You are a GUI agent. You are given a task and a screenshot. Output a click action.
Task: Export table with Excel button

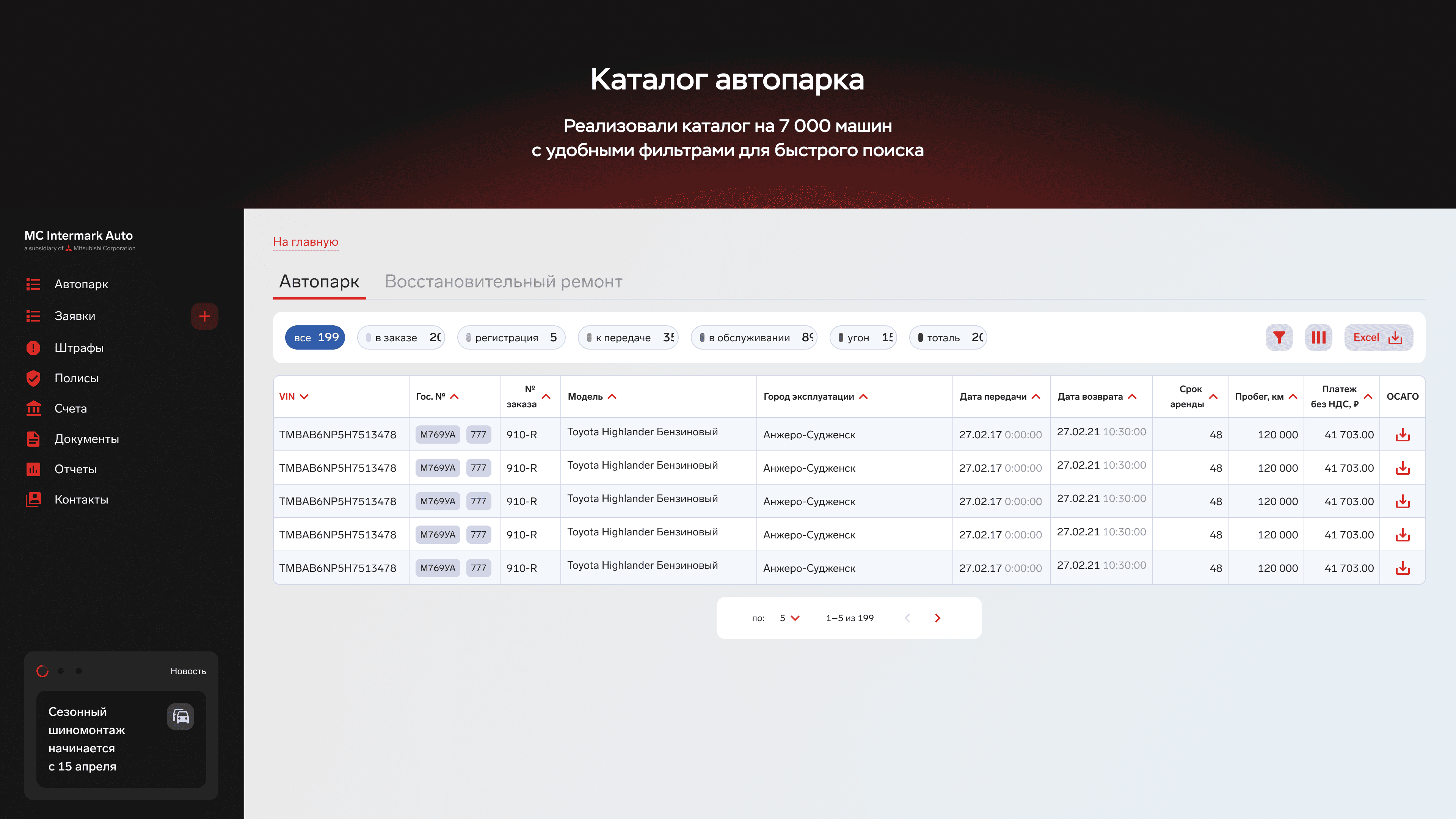[x=1379, y=337]
